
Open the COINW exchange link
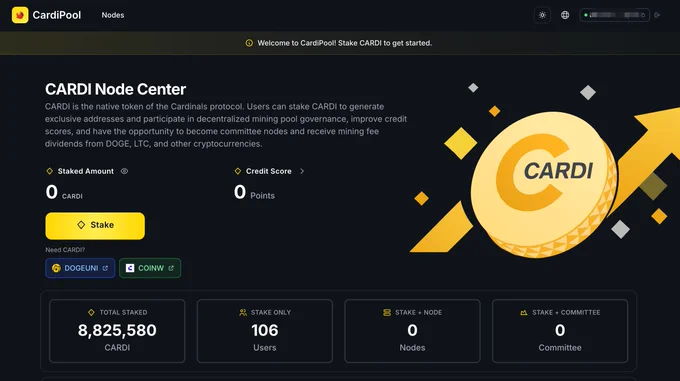click(x=150, y=268)
